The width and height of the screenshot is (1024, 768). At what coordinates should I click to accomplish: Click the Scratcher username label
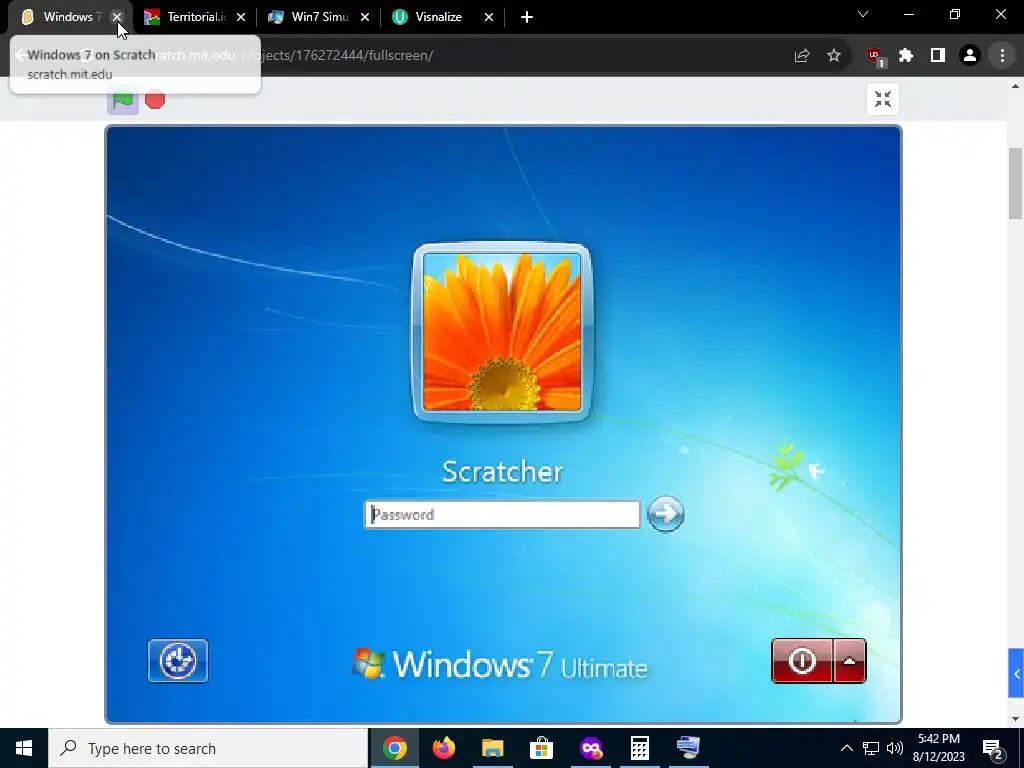coord(502,472)
